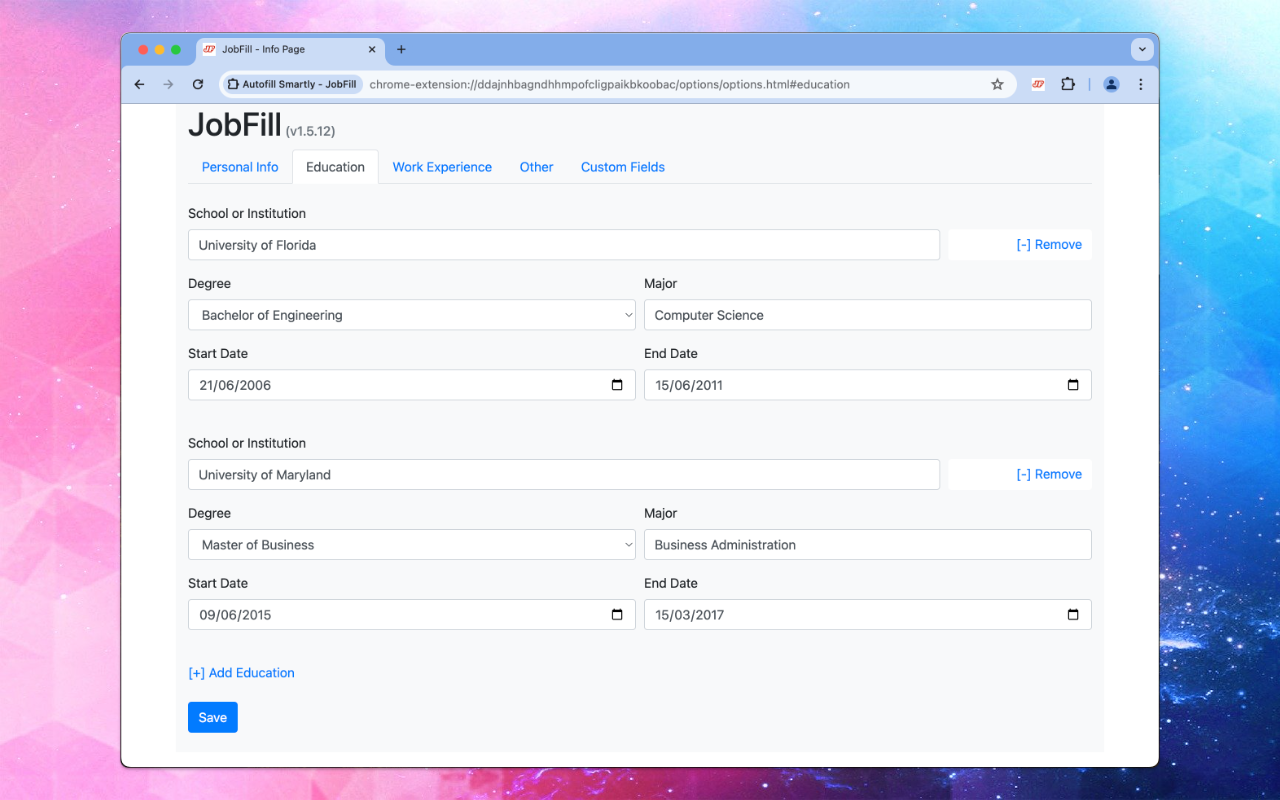Click the browser back arrow
The image size is (1280, 800).
139,85
